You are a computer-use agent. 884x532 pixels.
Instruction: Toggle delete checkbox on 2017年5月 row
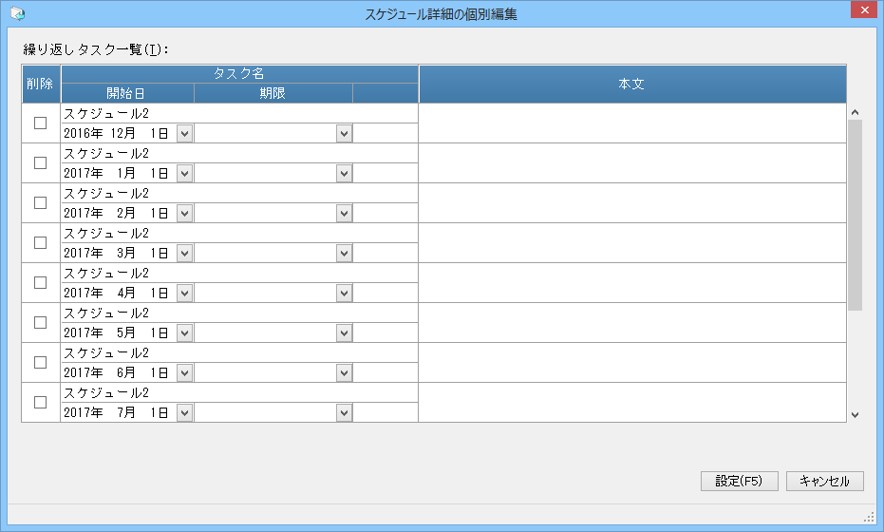[40, 322]
